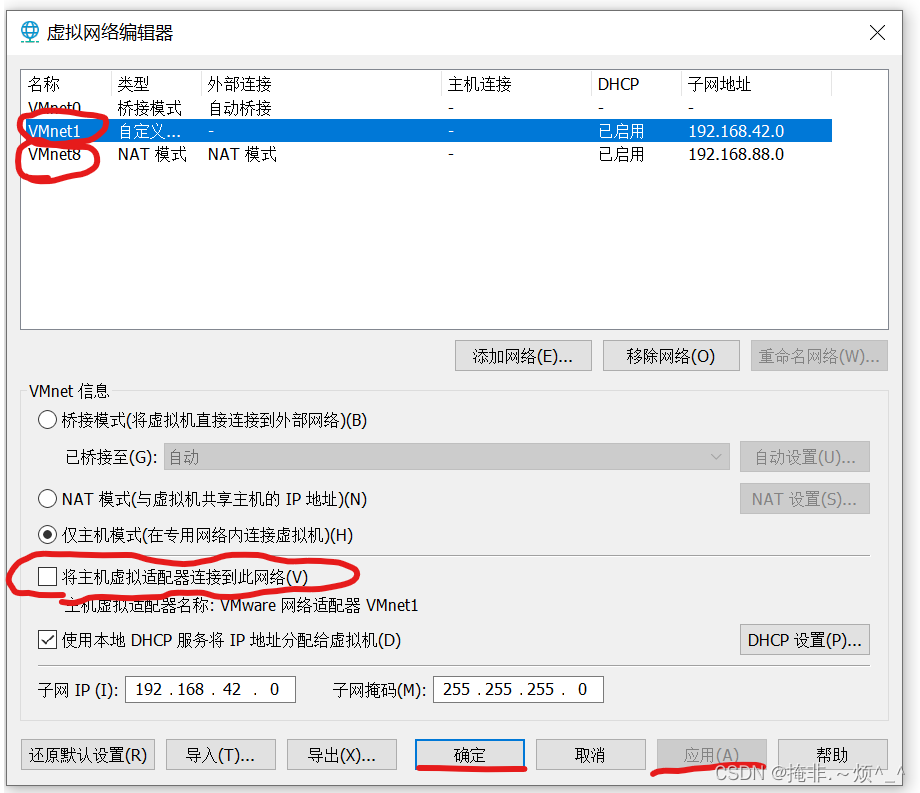Screen dimensions: 920x793
Task: Open DHCP 设置(P)... dialog
Action: click(x=804, y=639)
